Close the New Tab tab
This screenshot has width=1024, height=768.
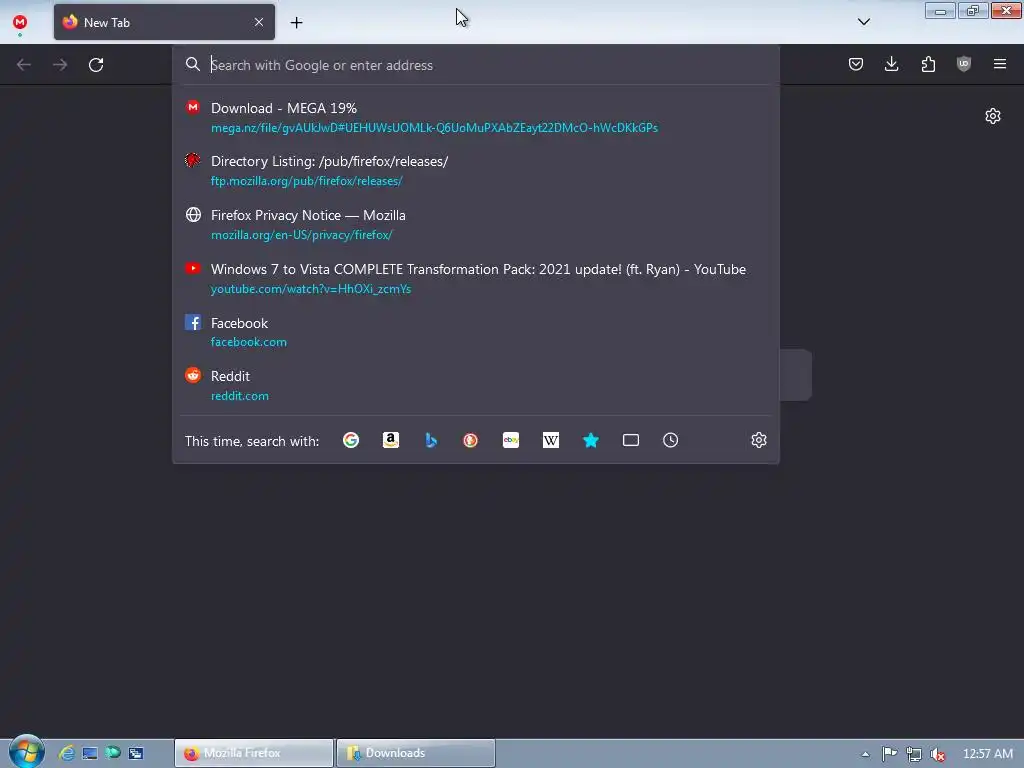pos(259,22)
